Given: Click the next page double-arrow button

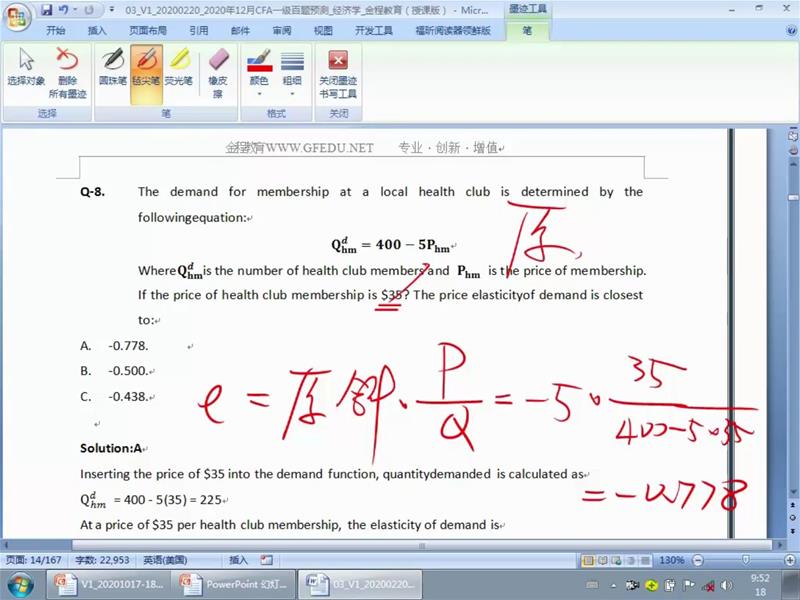Looking at the screenshot, I should 793,531.
